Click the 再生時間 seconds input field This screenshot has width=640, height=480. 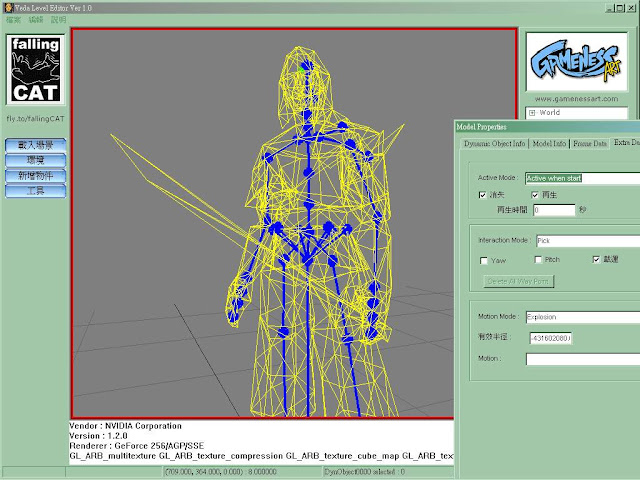pos(554,210)
